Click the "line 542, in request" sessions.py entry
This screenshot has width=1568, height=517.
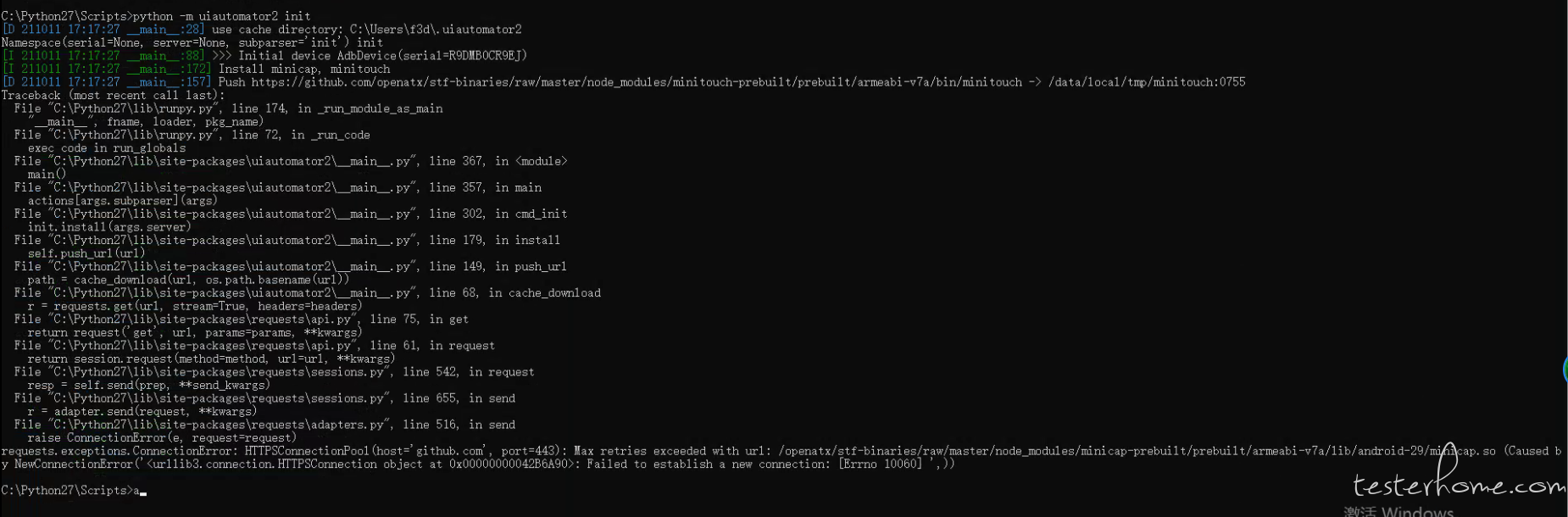[x=469, y=372]
